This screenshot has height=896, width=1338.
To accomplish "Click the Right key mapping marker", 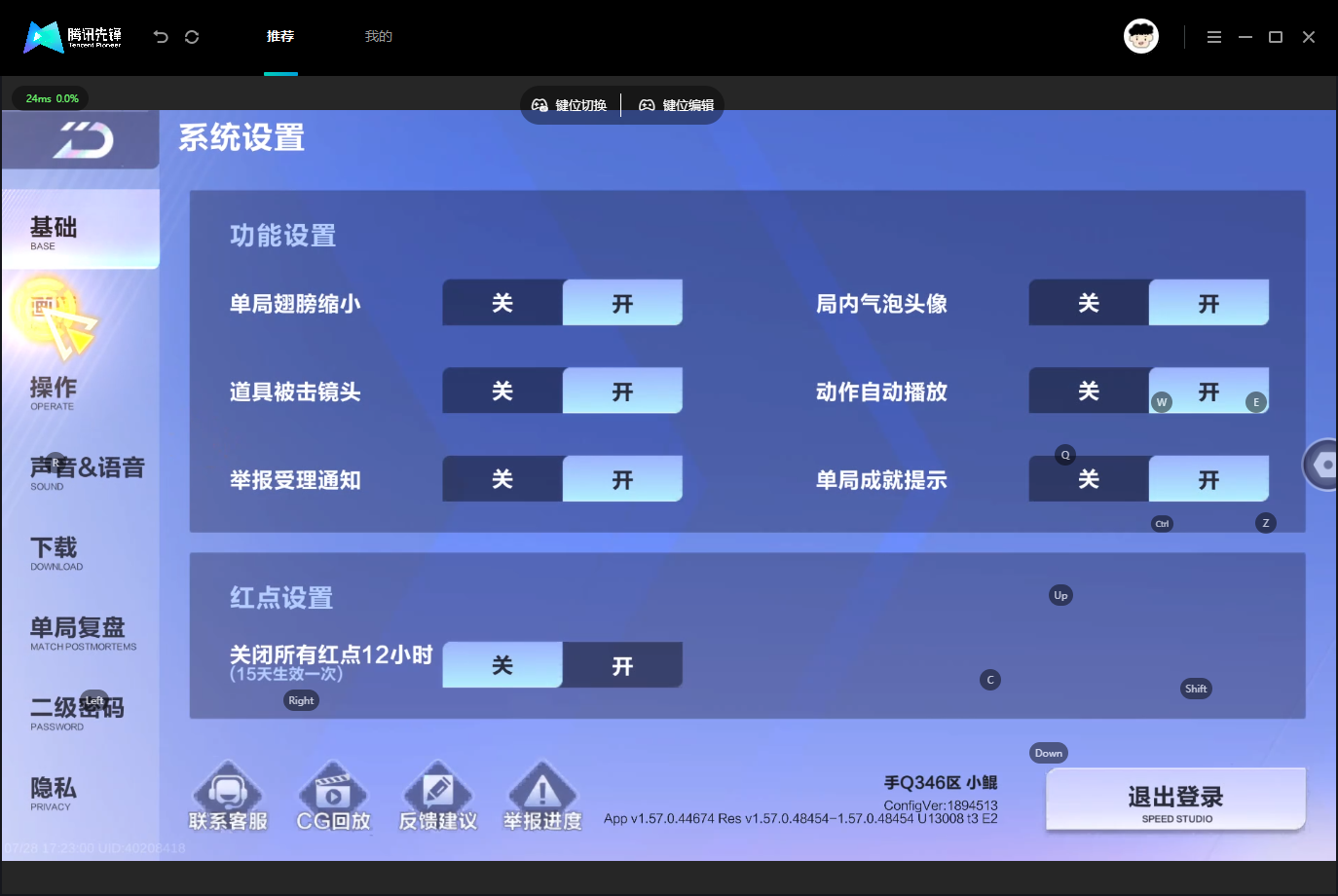I will click(301, 700).
